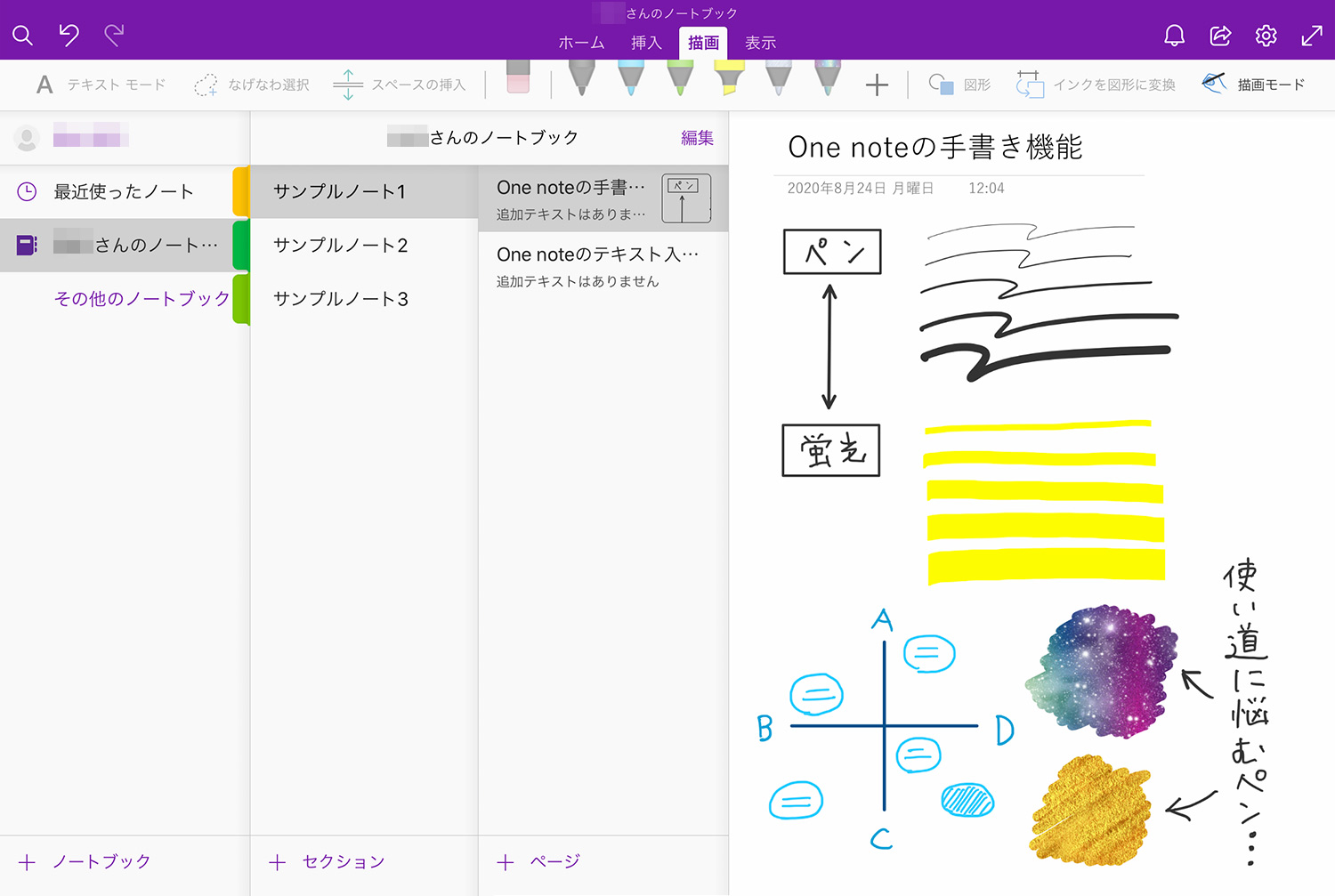Open the ホーム tab
The height and width of the screenshot is (896, 1335).
(x=581, y=43)
